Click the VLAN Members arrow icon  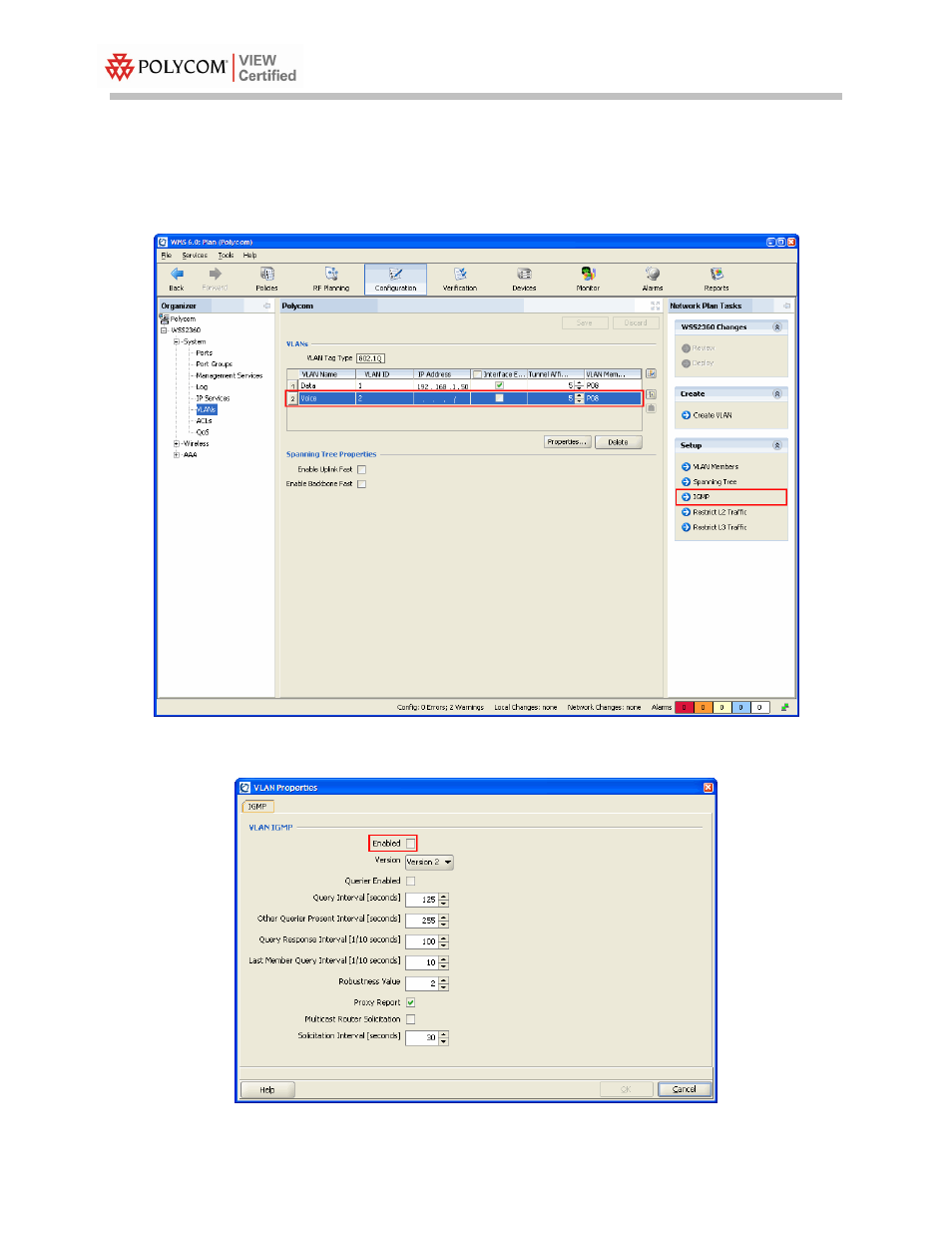[x=686, y=467]
